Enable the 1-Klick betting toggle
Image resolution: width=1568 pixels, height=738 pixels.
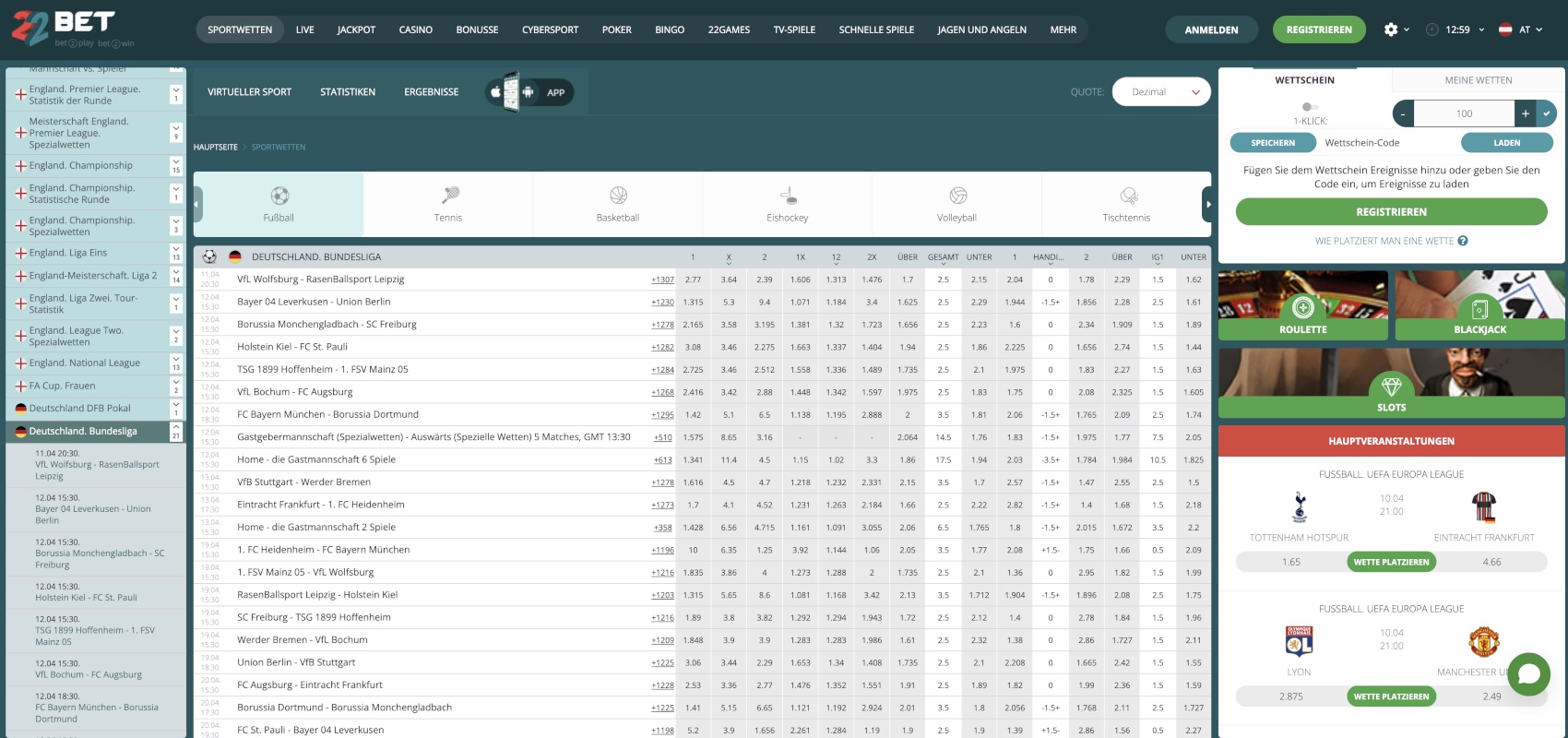pos(1308,107)
